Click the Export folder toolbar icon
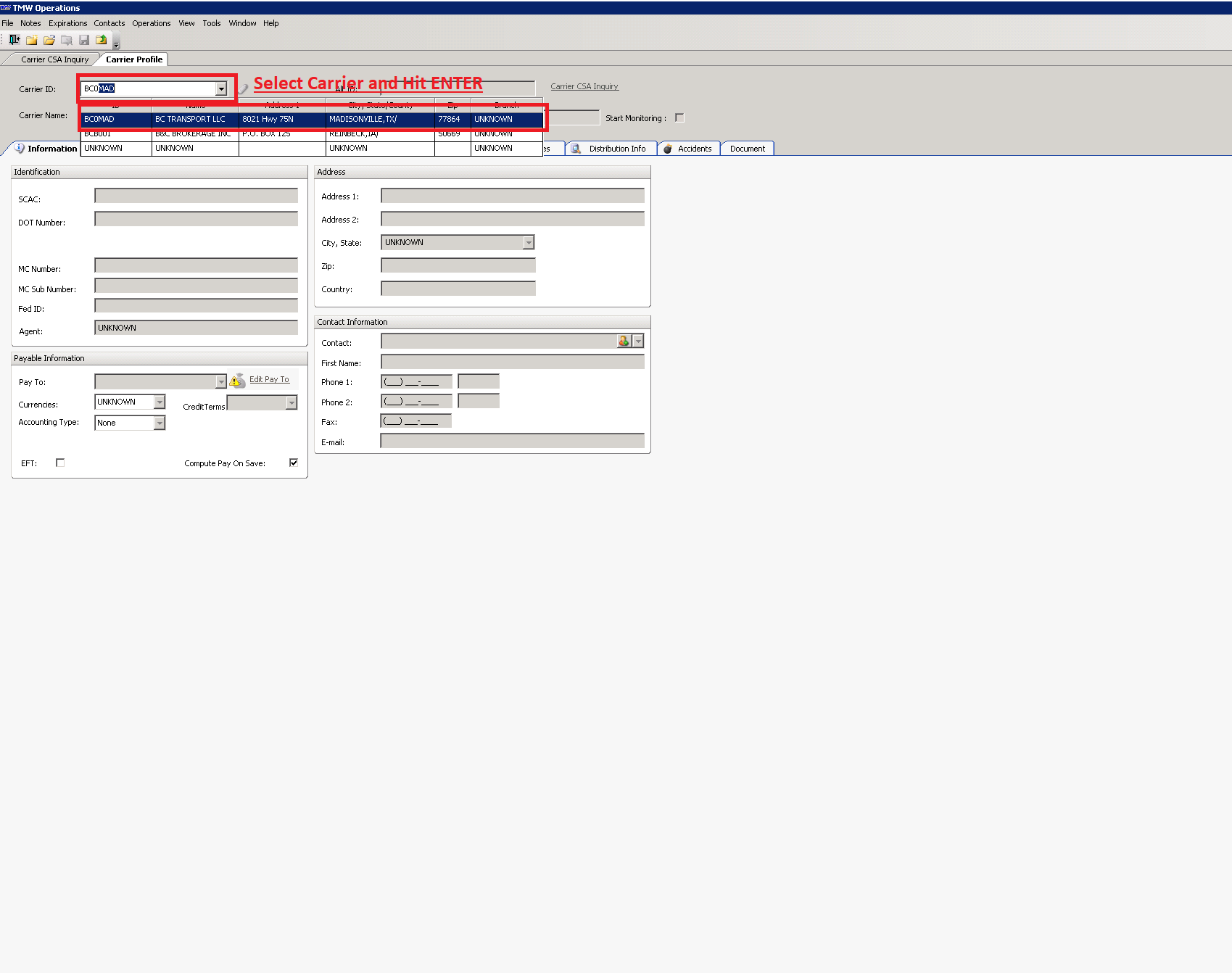The height and width of the screenshot is (973, 1232). point(101,40)
